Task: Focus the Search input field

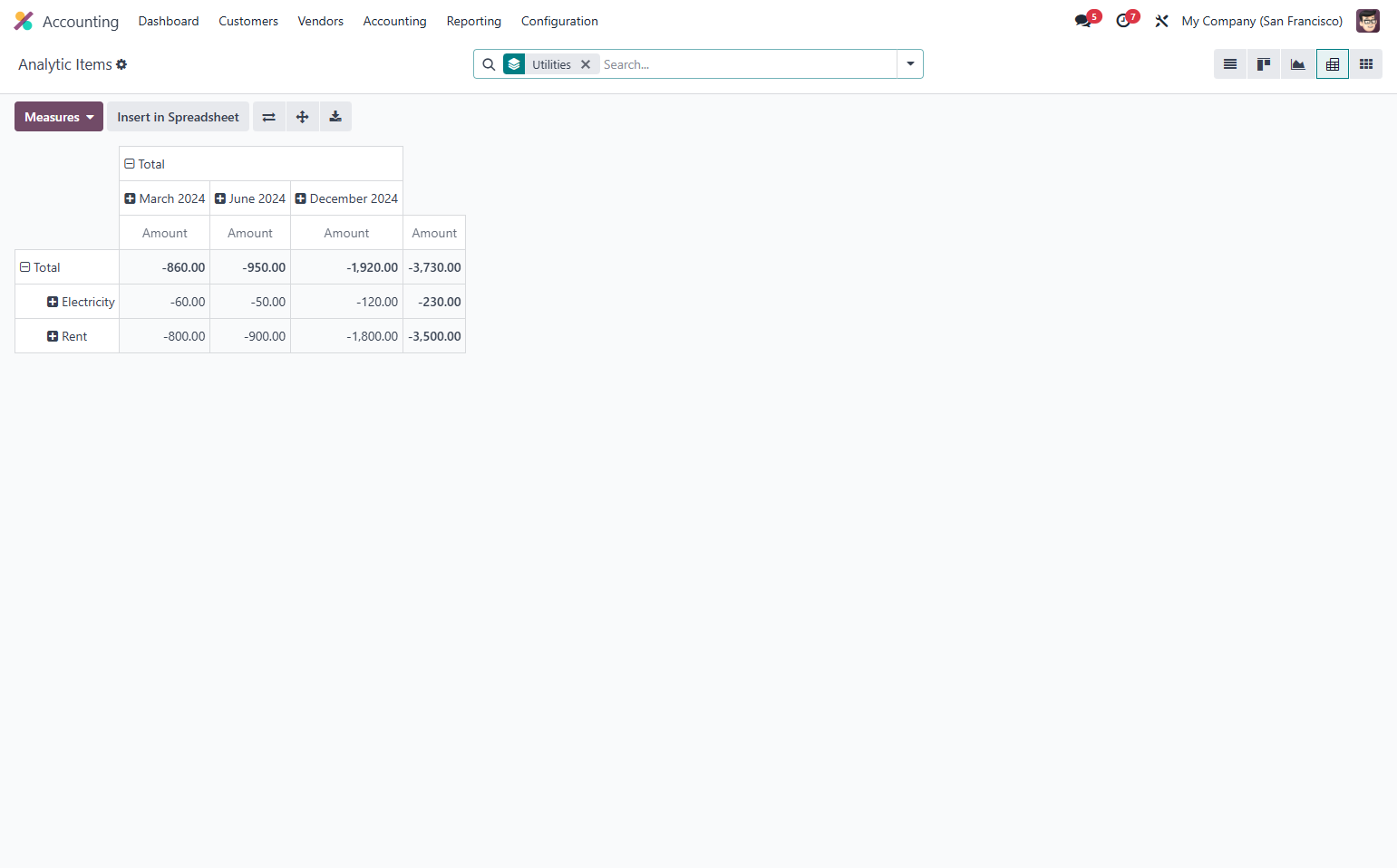Action: [748, 64]
